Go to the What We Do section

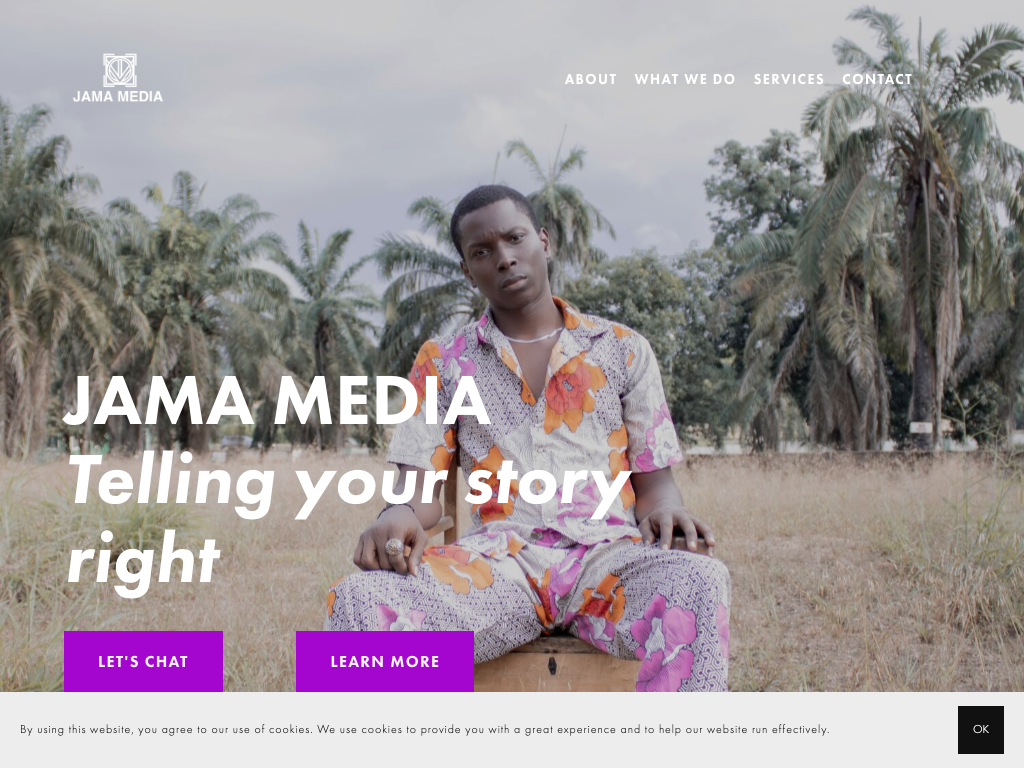click(685, 79)
